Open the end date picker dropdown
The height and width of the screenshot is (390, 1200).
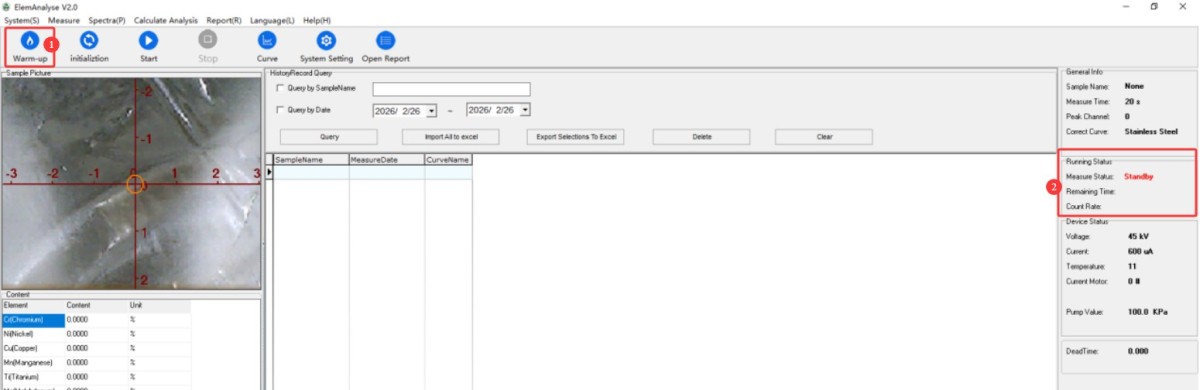525,109
